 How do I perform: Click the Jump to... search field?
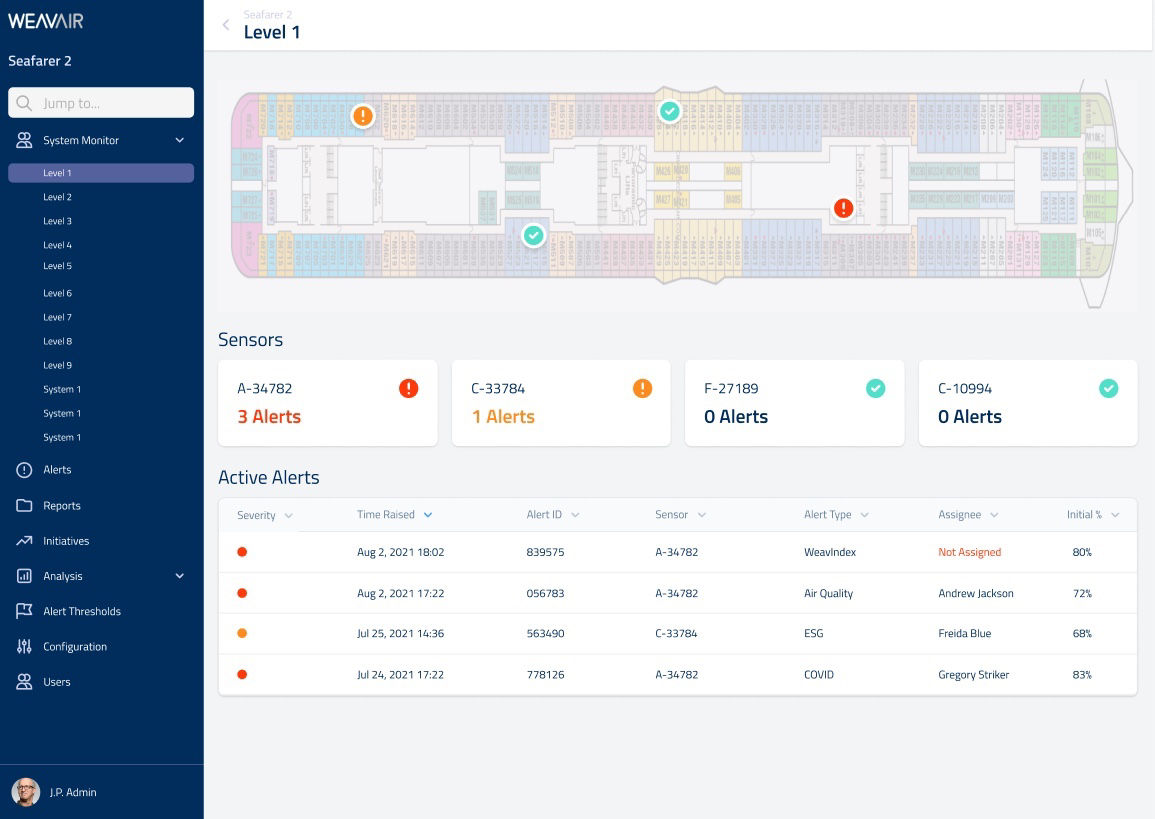[100, 102]
